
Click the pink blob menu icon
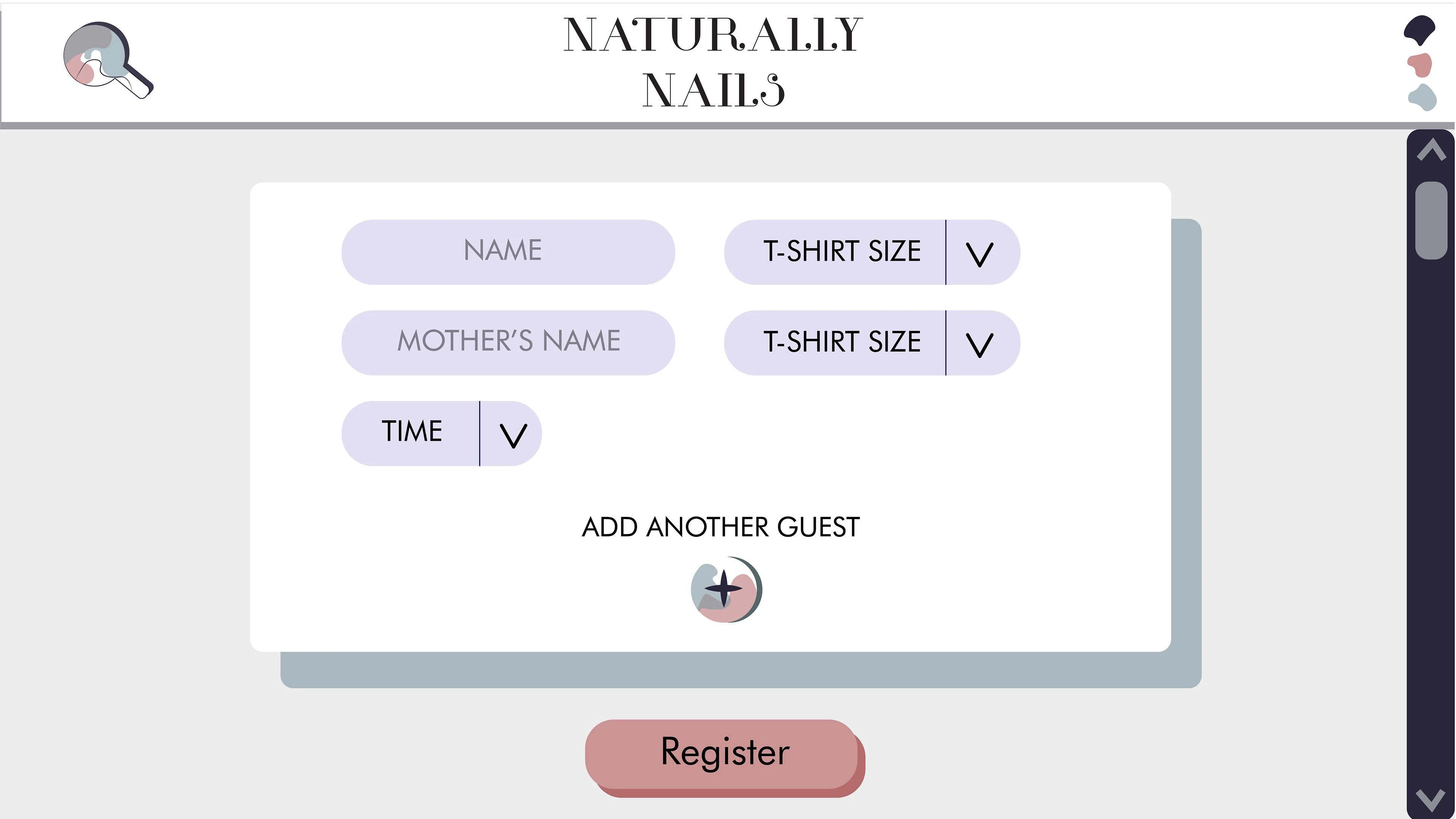[1420, 64]
